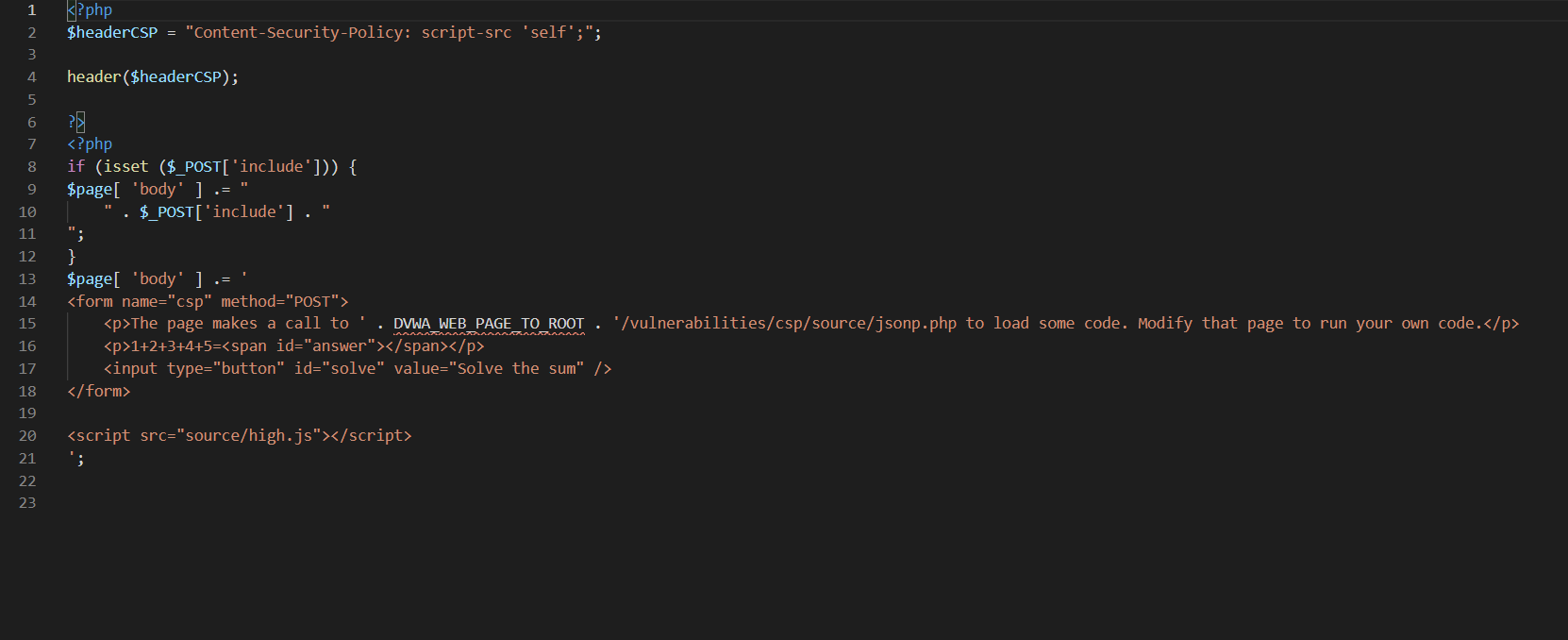Click the opening <?php tag on line 7

[90, 144]
